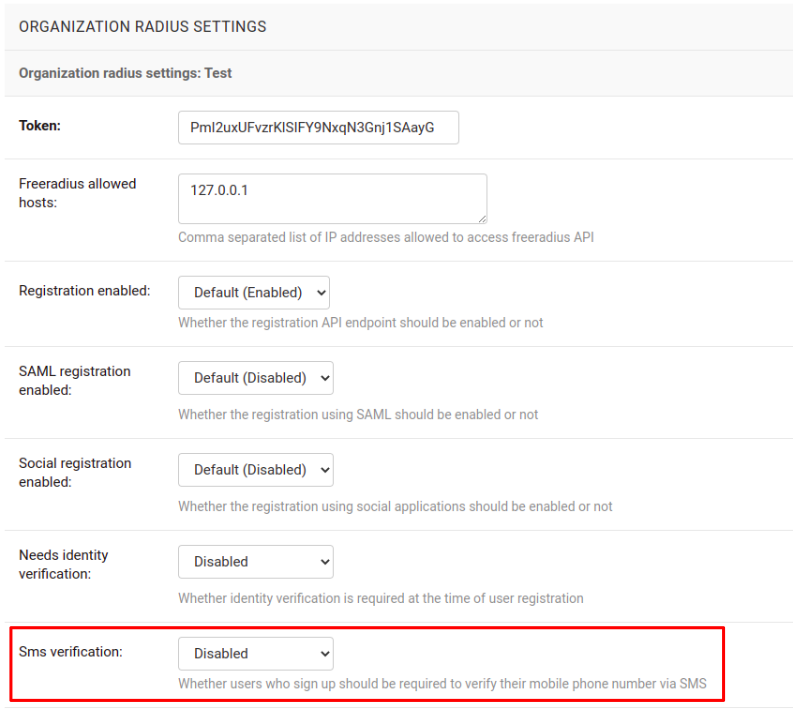Open the Needs identity verification dropdown
The image size is (793, 709).
click(255, 562)
